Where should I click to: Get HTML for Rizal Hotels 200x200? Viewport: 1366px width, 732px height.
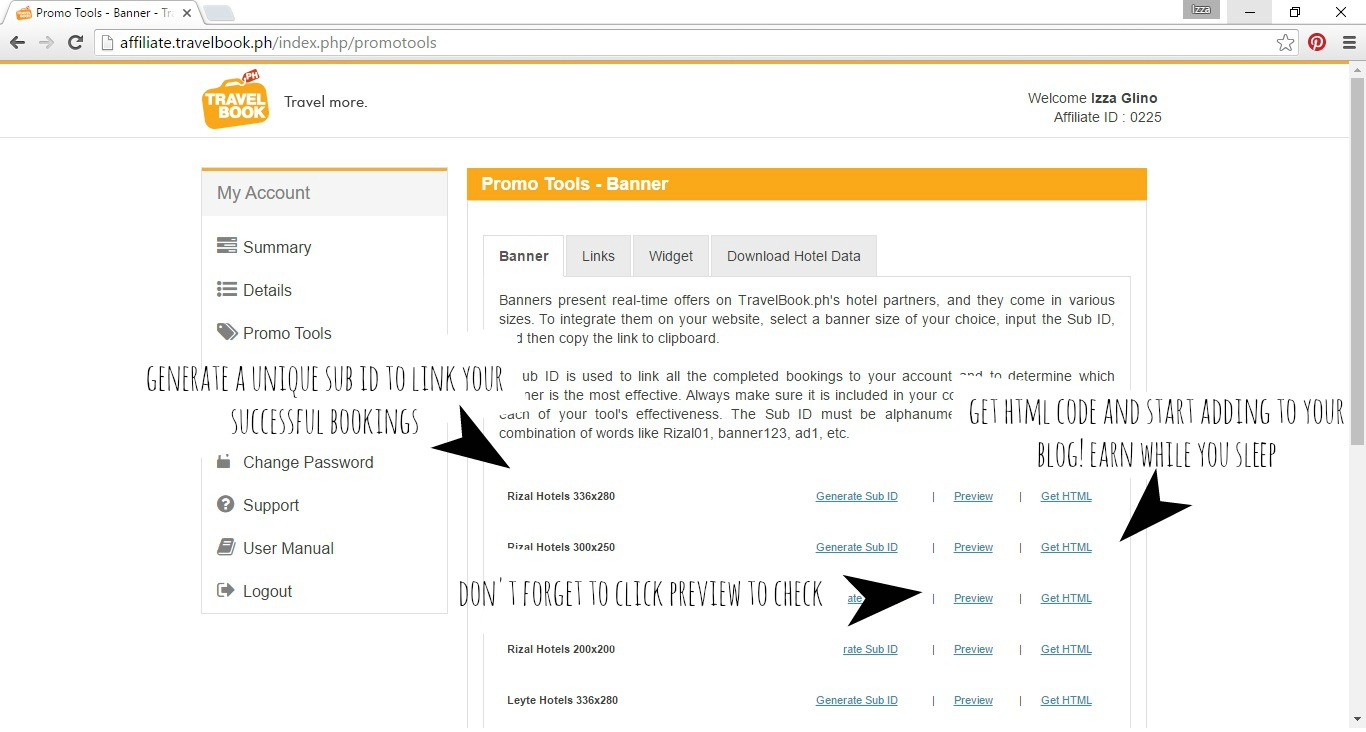click(x=1066, y=649)
